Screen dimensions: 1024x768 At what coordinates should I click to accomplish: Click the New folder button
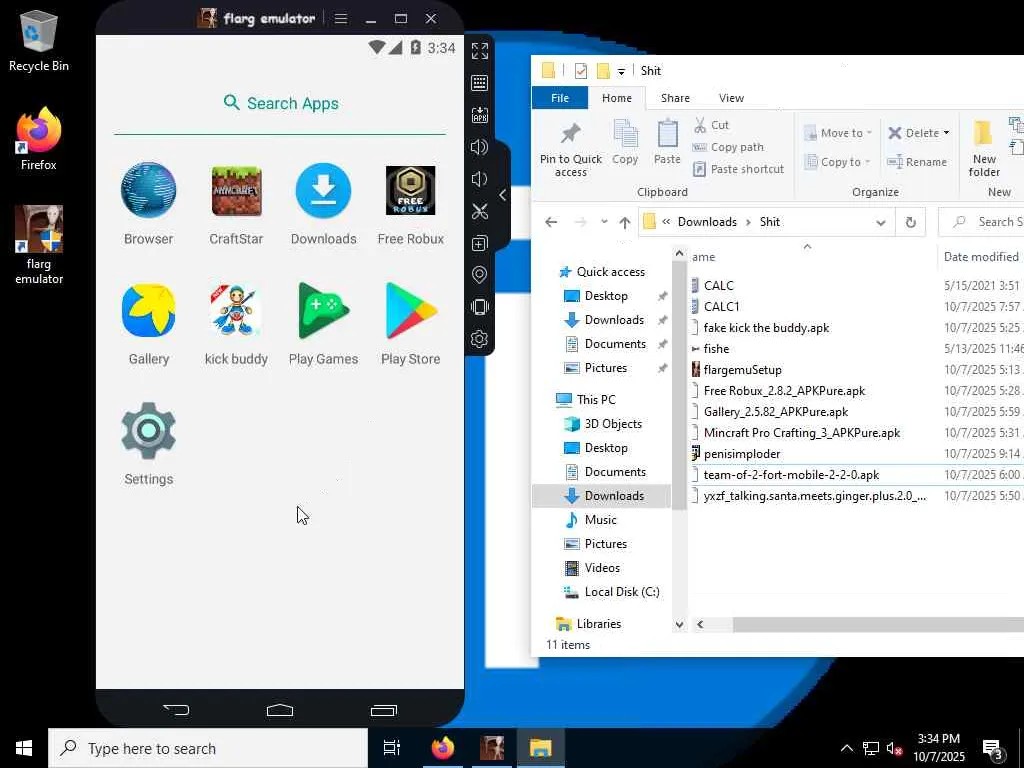[x=984, y=149]
